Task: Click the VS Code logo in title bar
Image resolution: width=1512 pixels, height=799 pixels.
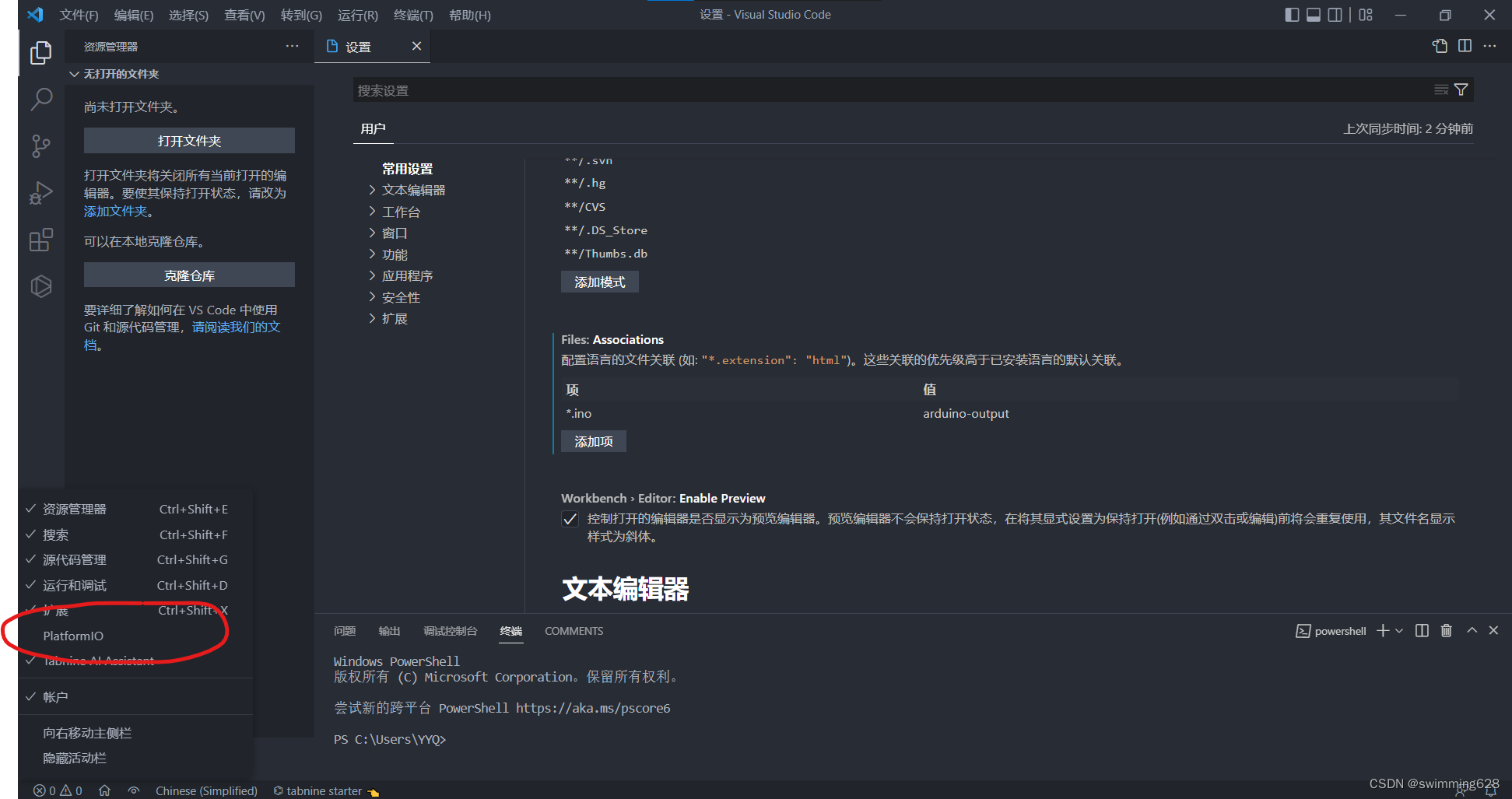Action: [35, 15]
